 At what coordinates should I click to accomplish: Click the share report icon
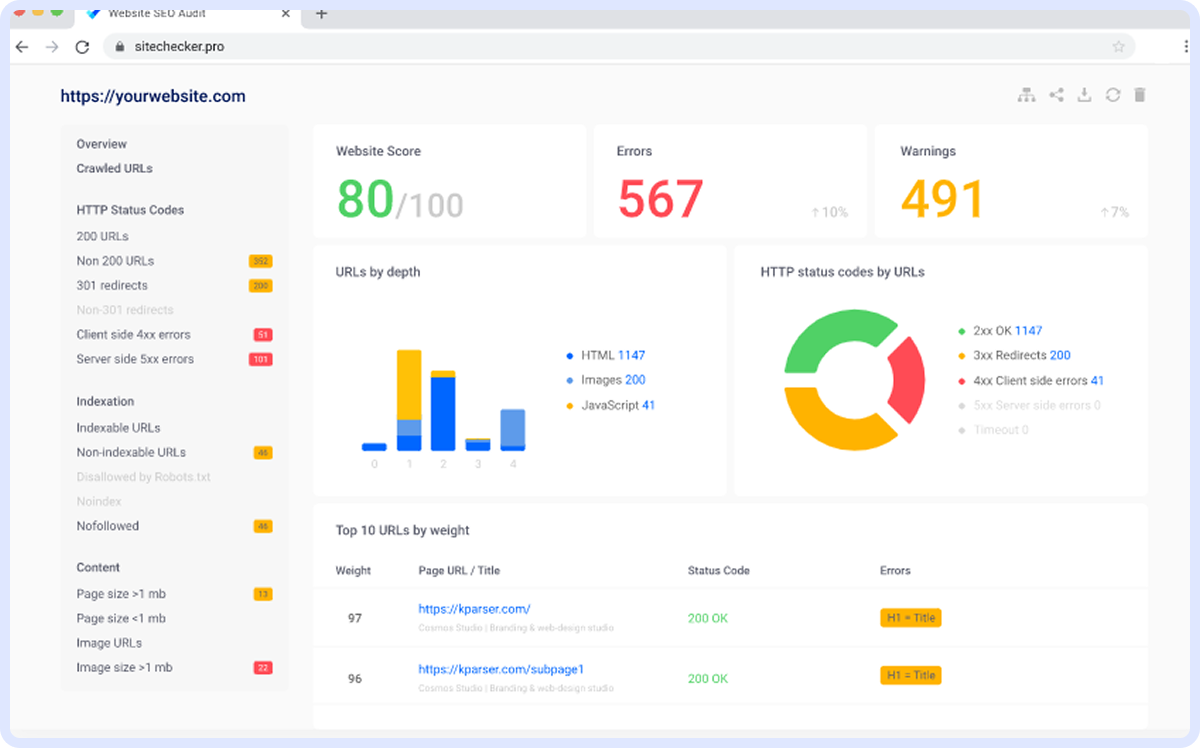1055,95
